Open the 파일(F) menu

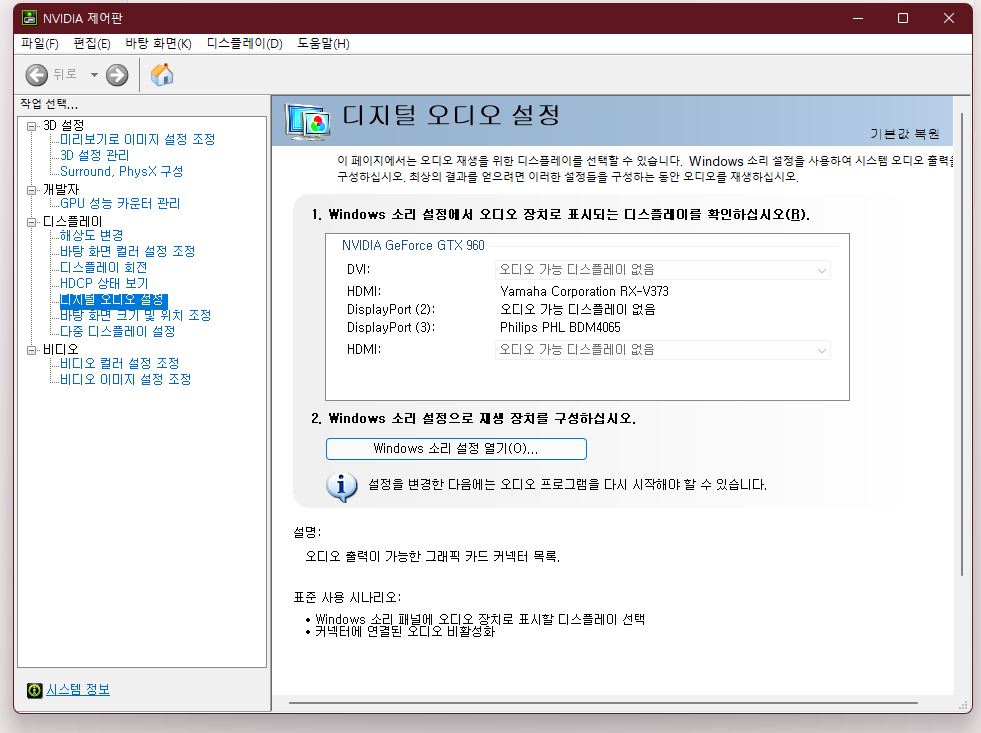coord(39,43)
